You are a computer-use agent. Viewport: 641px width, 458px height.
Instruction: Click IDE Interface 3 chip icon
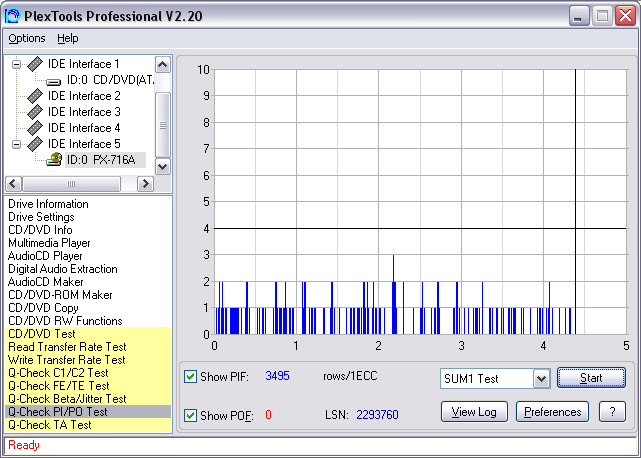pyautogui.click(x=35, y=112)
